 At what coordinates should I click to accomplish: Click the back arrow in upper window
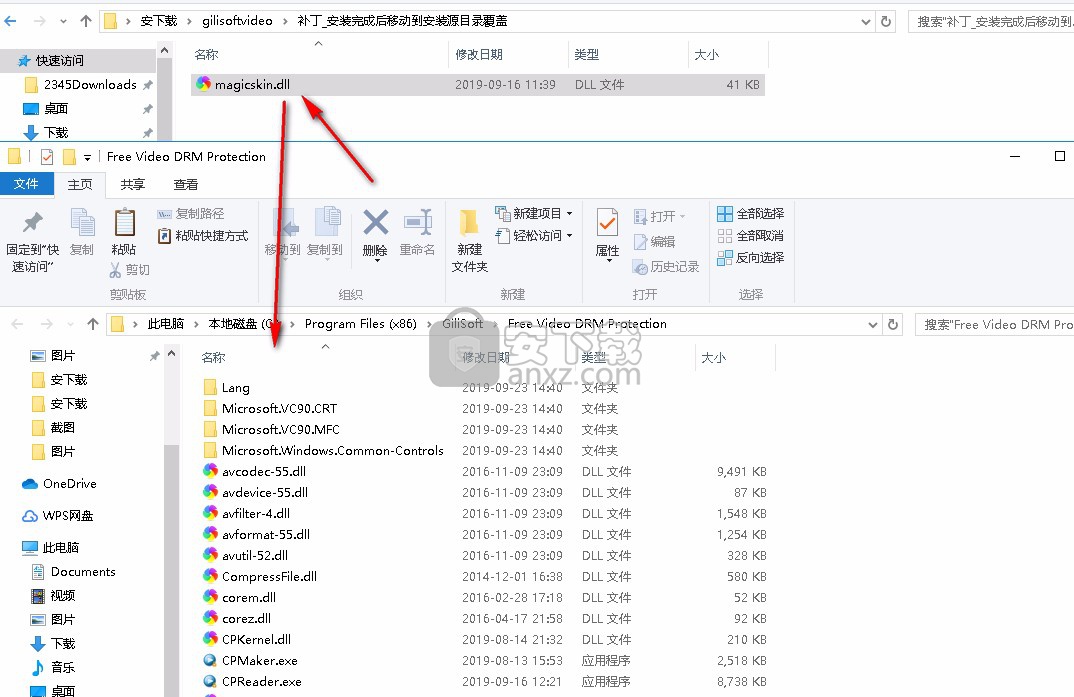click(10, 21)
